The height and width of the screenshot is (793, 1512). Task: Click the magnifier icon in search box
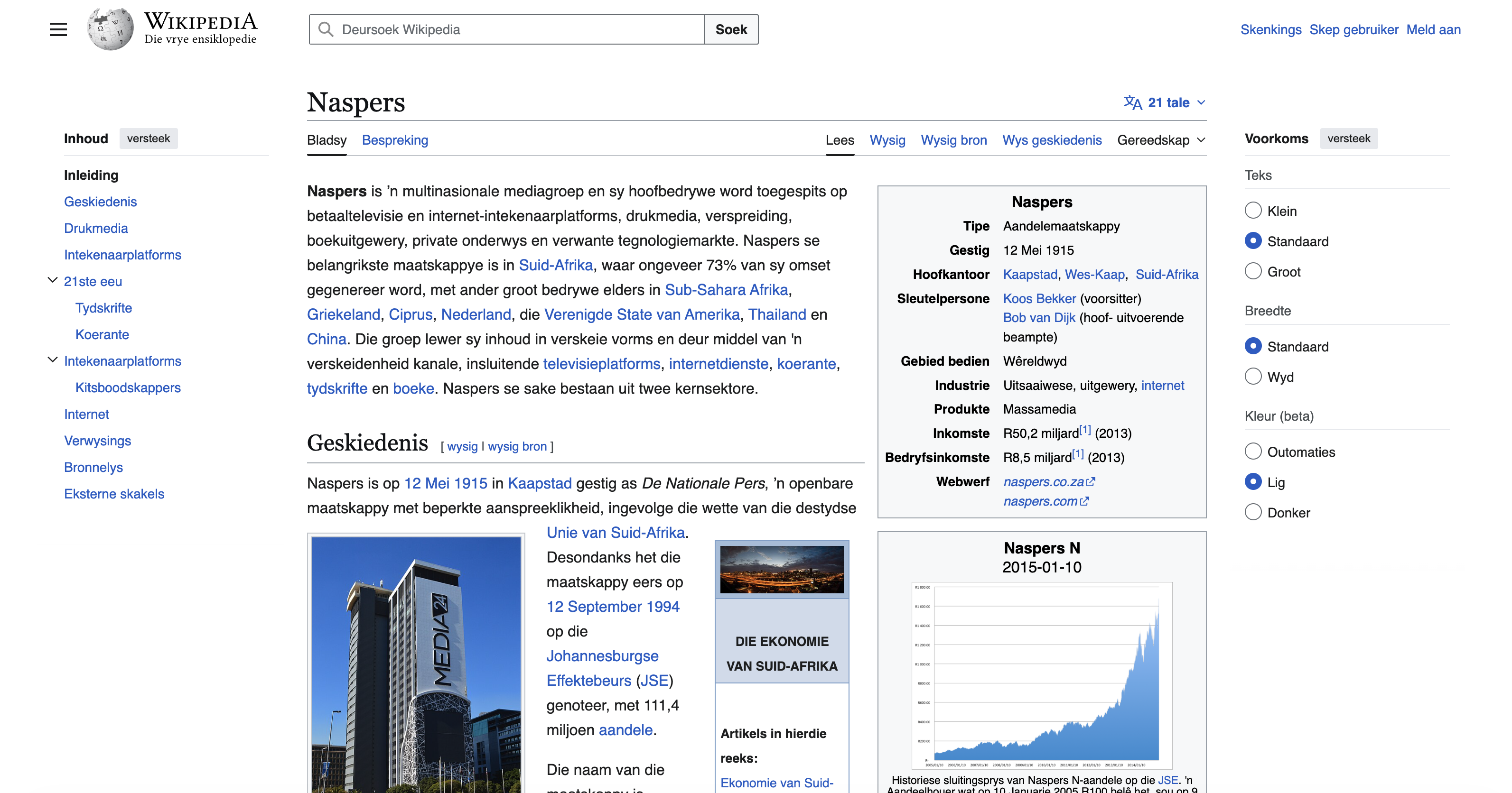tap(325, 29)
